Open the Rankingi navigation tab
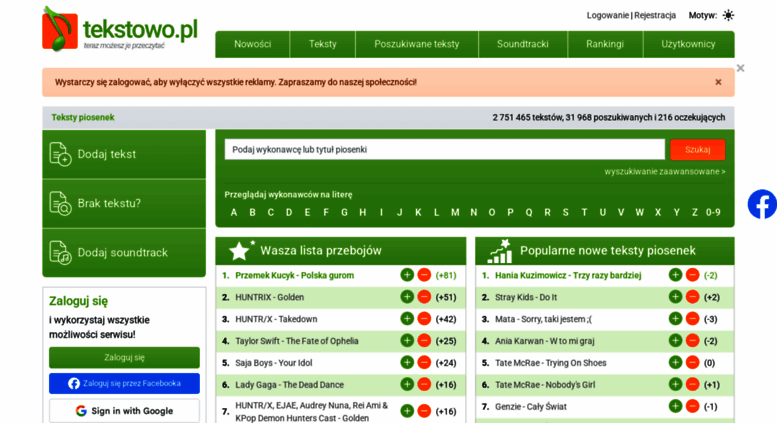 (604, 44)
